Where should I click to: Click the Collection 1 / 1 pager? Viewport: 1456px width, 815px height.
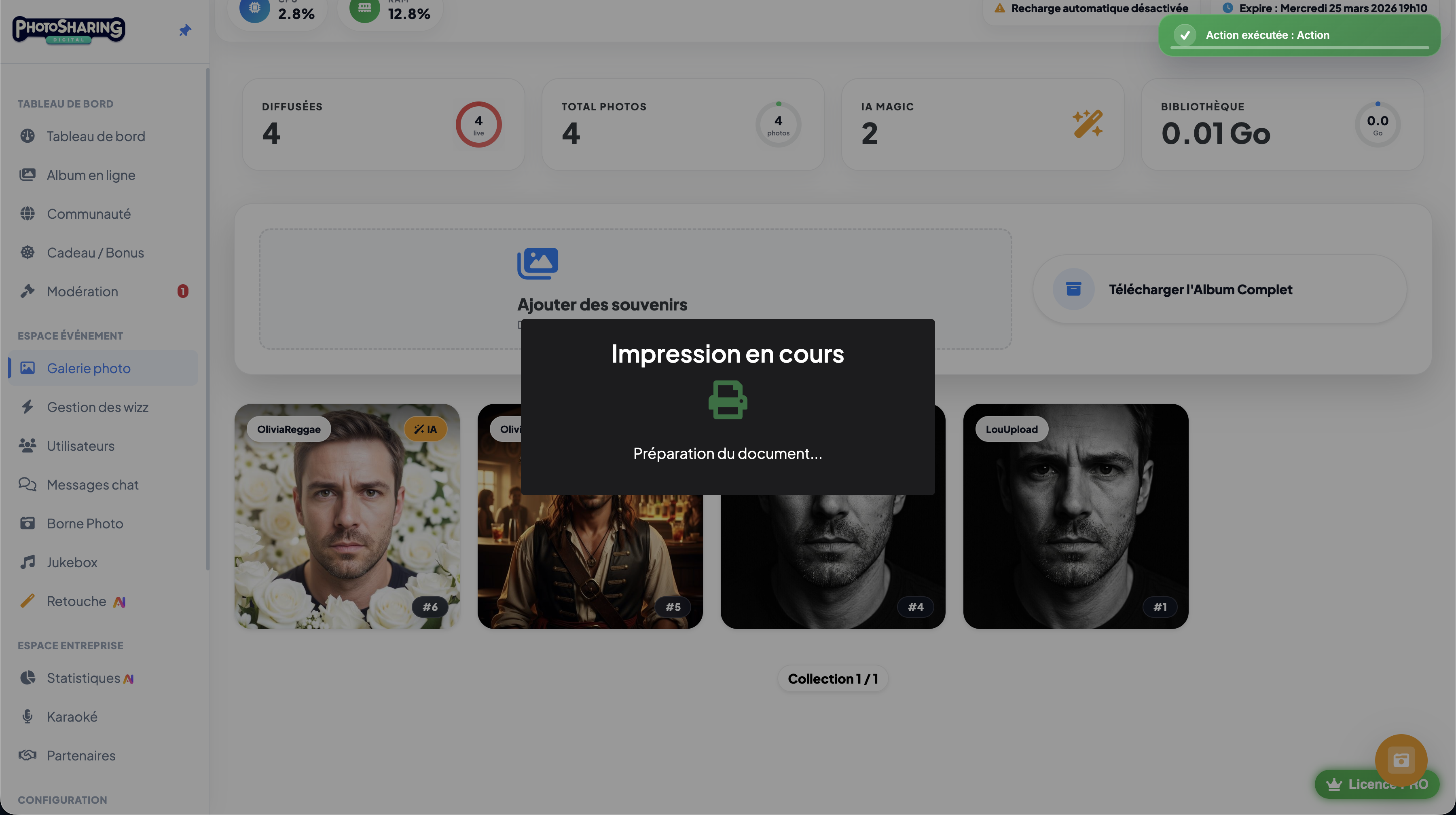pyautogui.click(x=833, y=678)
